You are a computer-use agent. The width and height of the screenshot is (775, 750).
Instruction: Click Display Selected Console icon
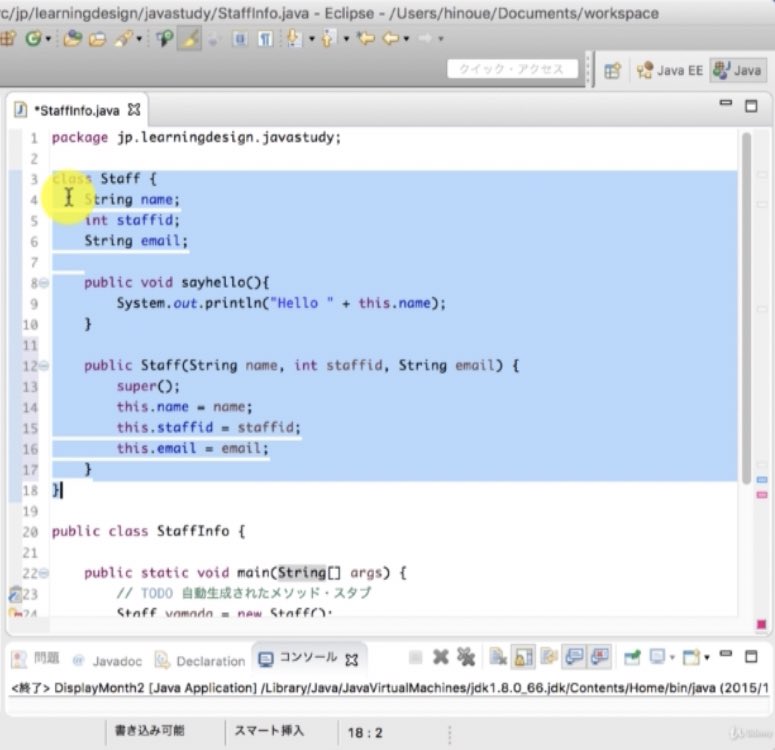pos(657,657)
